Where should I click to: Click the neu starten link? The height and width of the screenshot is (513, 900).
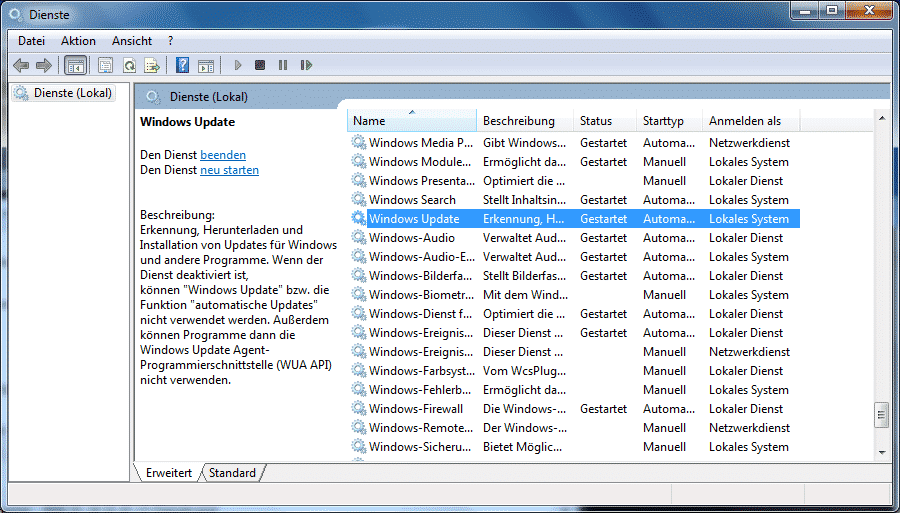(x=229, y=170)
